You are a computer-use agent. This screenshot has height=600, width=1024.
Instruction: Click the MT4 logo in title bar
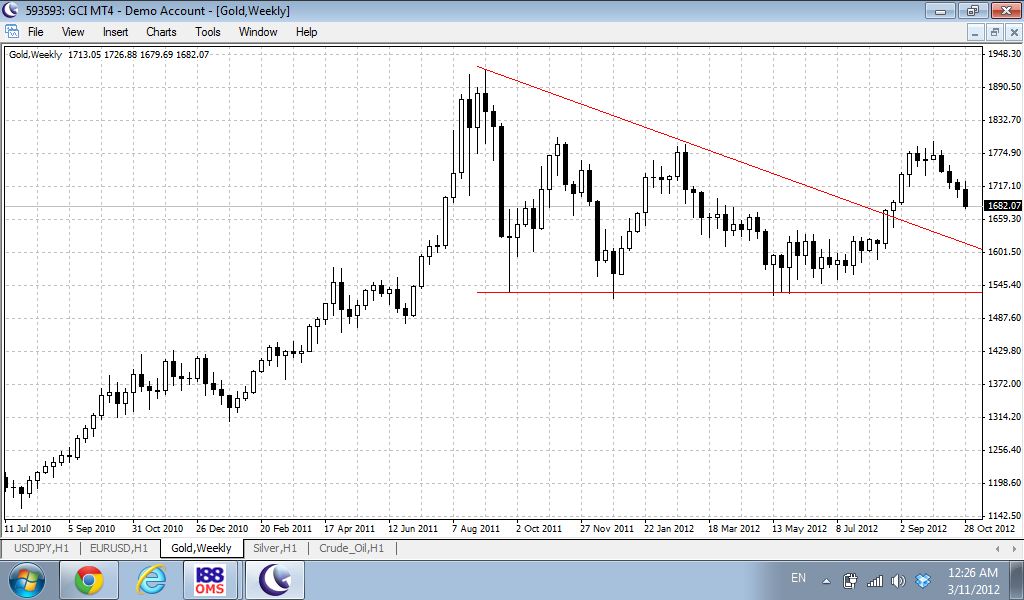12,10
